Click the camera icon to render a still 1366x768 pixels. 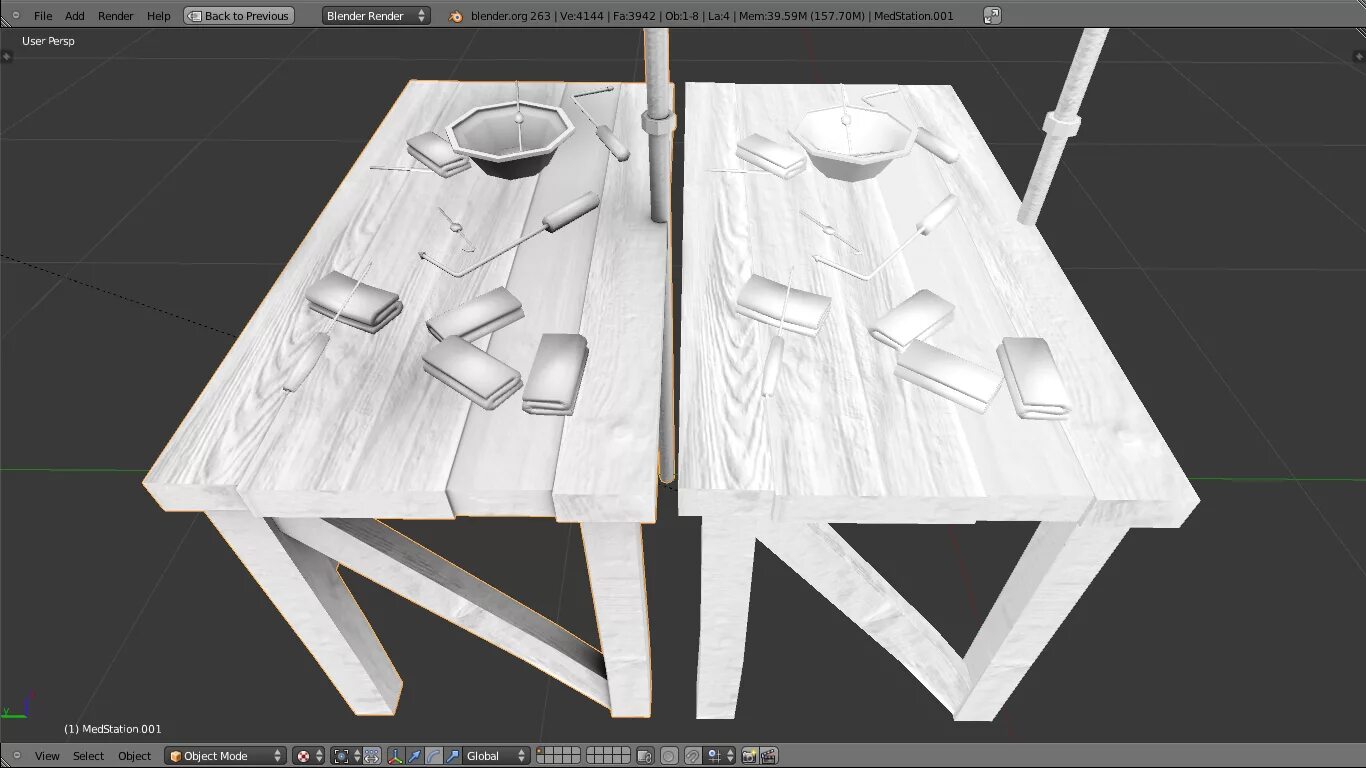pyautogui.click(x=747, y=756)
